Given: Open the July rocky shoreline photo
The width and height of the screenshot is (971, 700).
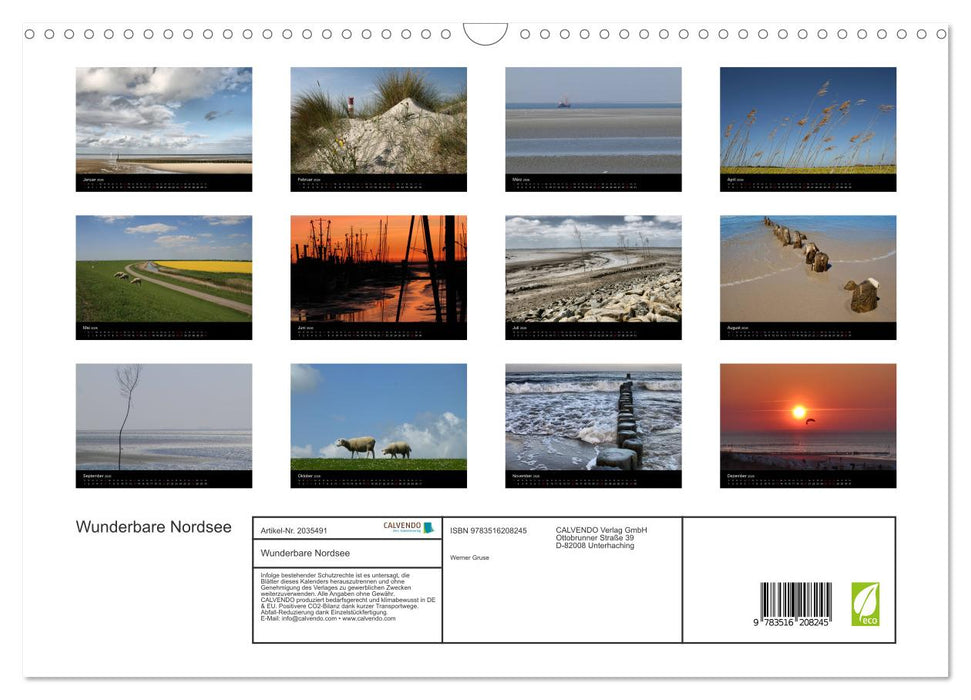Looking at the screenshot, I should coord(593,269).
